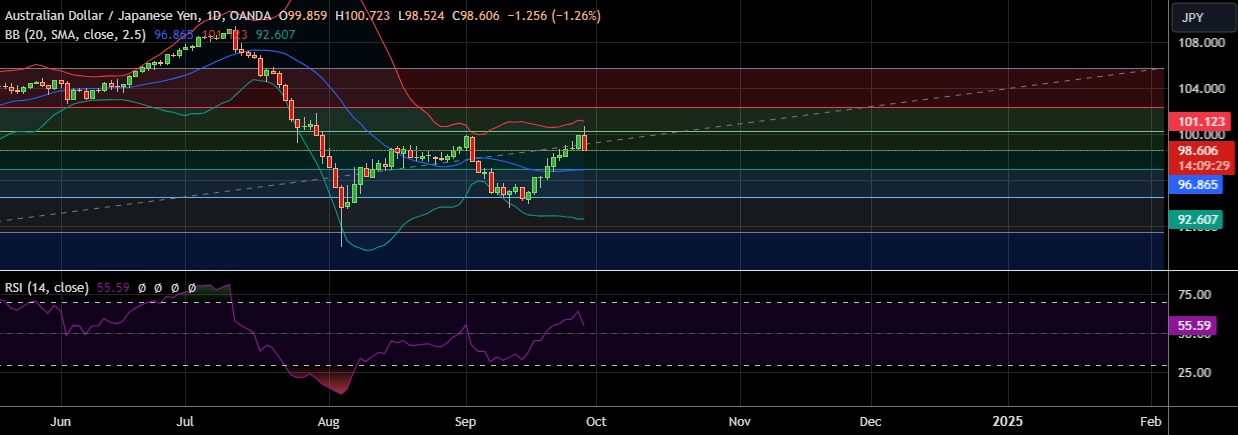Image resolution: width=1238 pixels, height=435 pixels.
Task: Click the Dec label on time axis
Action: (869, 423)
